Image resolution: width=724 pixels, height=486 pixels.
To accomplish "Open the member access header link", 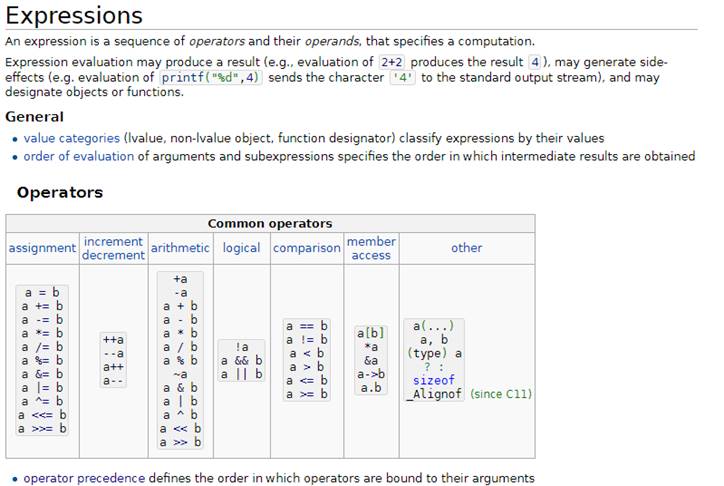I will click(x=371, y=248).
